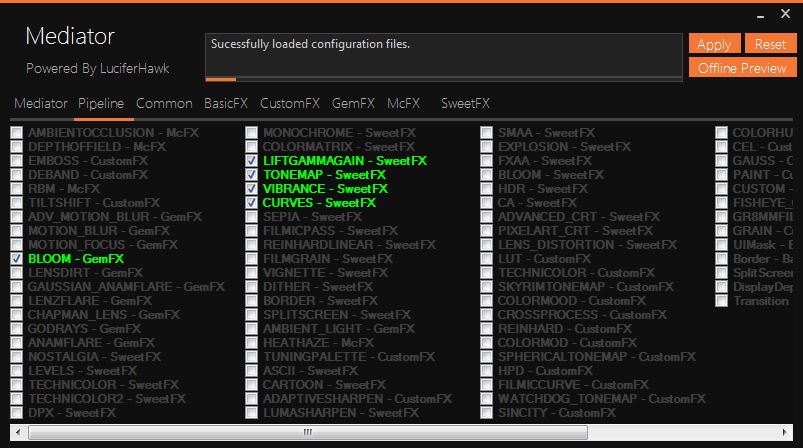Enable DPX - SweetFX checkbox
This screenshot has width=803, height=448.
16,413
